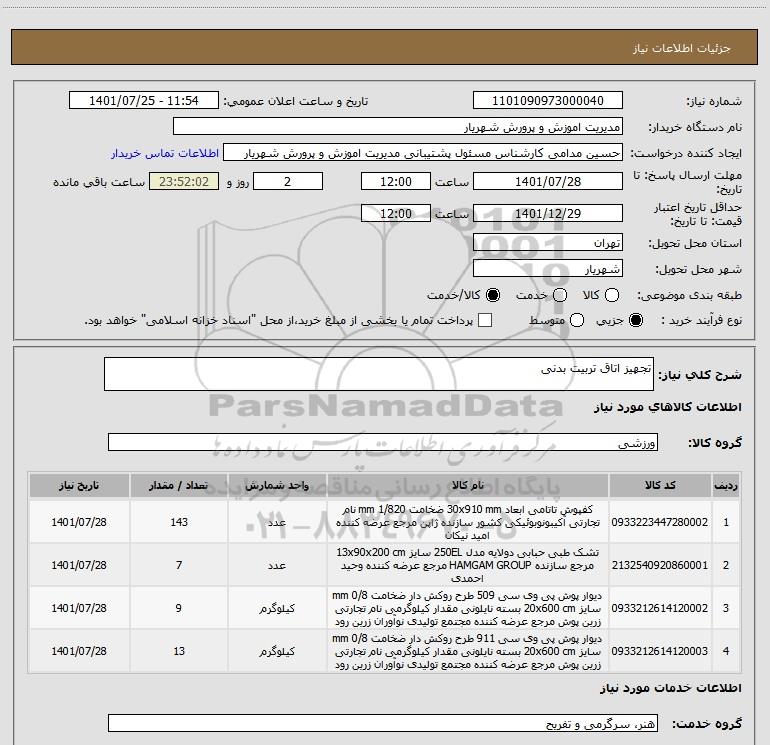Click the دیوار پوش 911 item name
The width and height of the screenshot is (770, 745).
pyautogui.click(x=468, y=652)
